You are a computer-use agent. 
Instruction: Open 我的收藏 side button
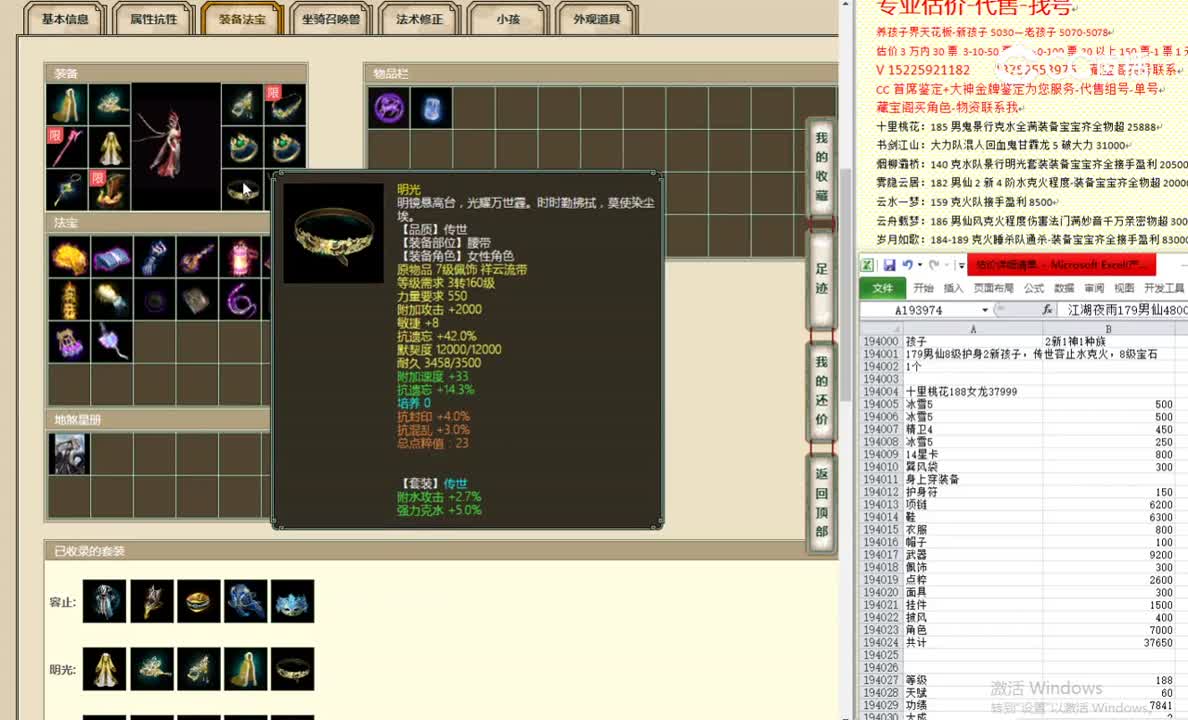pos(821,167)
